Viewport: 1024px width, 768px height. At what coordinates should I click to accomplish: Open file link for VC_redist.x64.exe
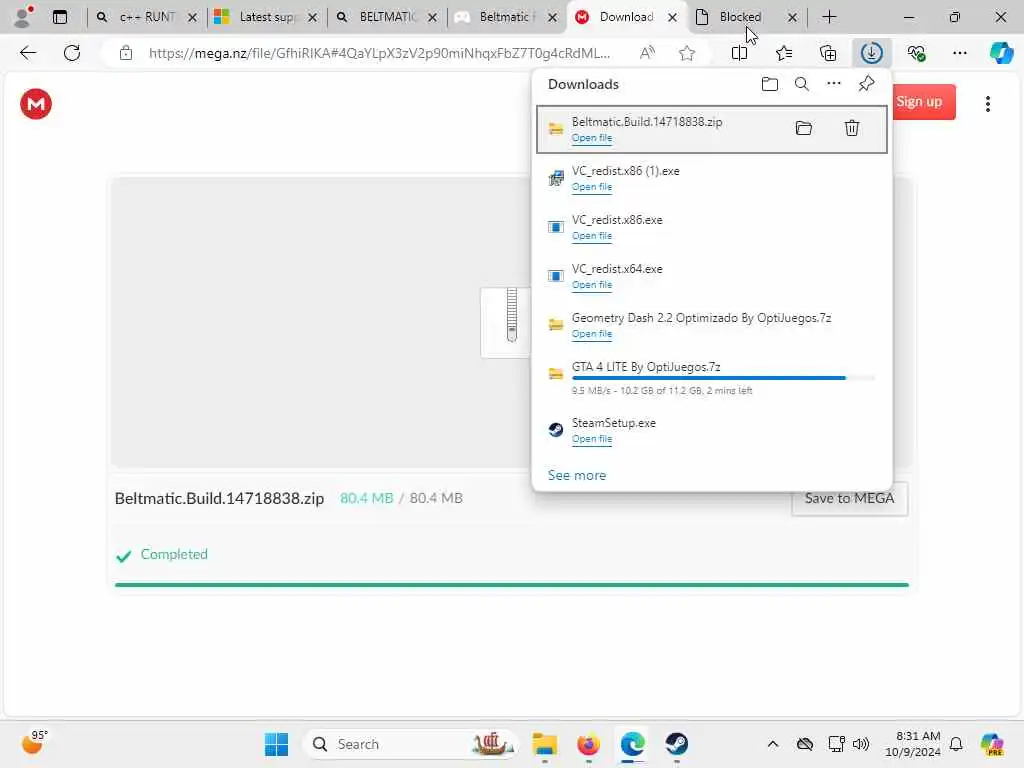[592, 285]
